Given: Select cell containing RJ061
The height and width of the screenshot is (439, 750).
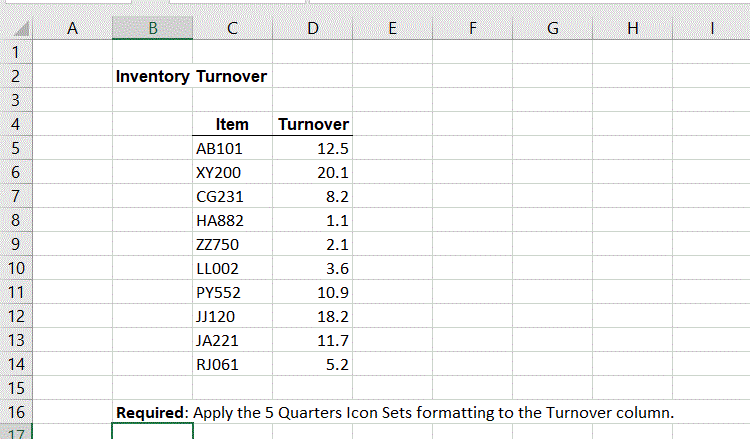Looking at the screenshot, I should tap(232, 364).
